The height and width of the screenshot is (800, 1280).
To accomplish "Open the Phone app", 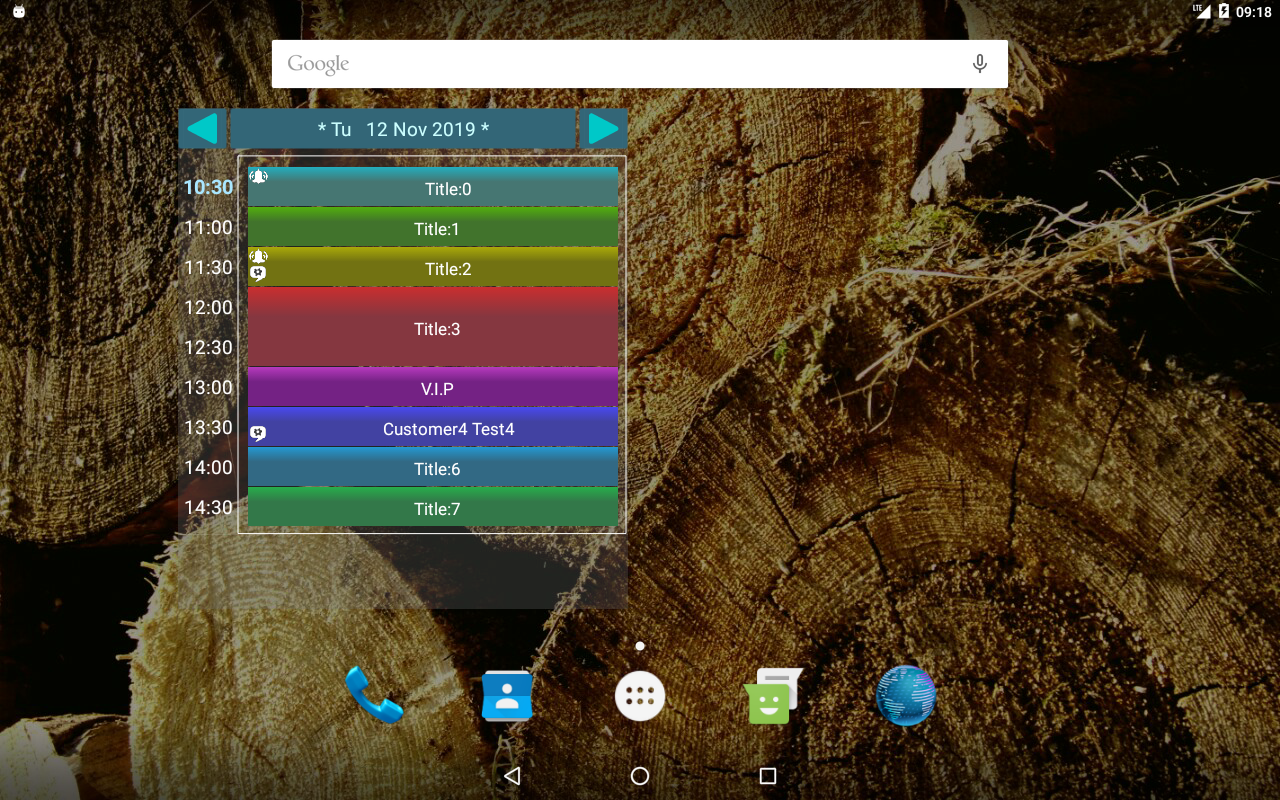I will [x=374, y=695].
